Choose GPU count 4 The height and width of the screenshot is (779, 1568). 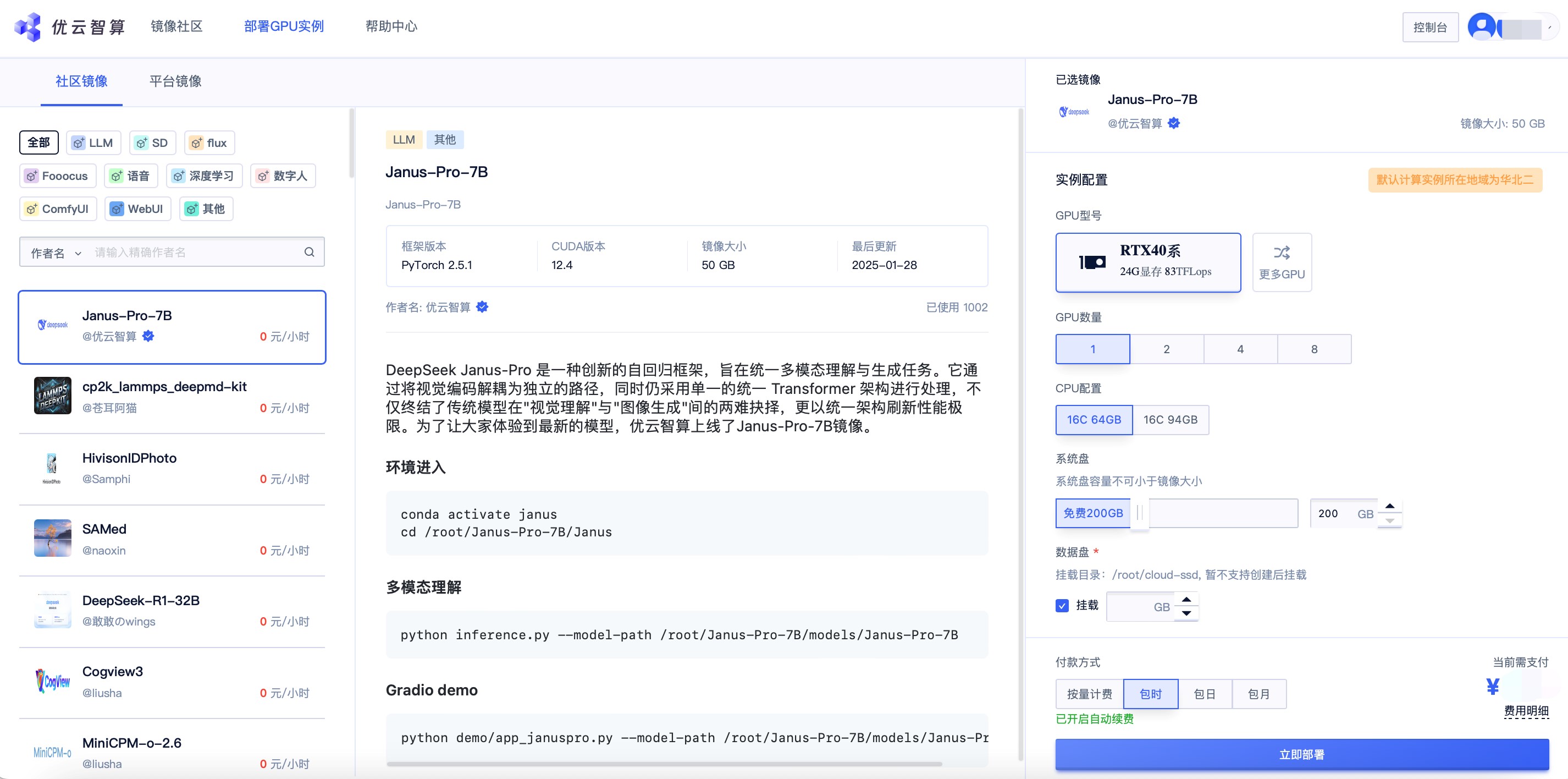tap(1240, 349)
